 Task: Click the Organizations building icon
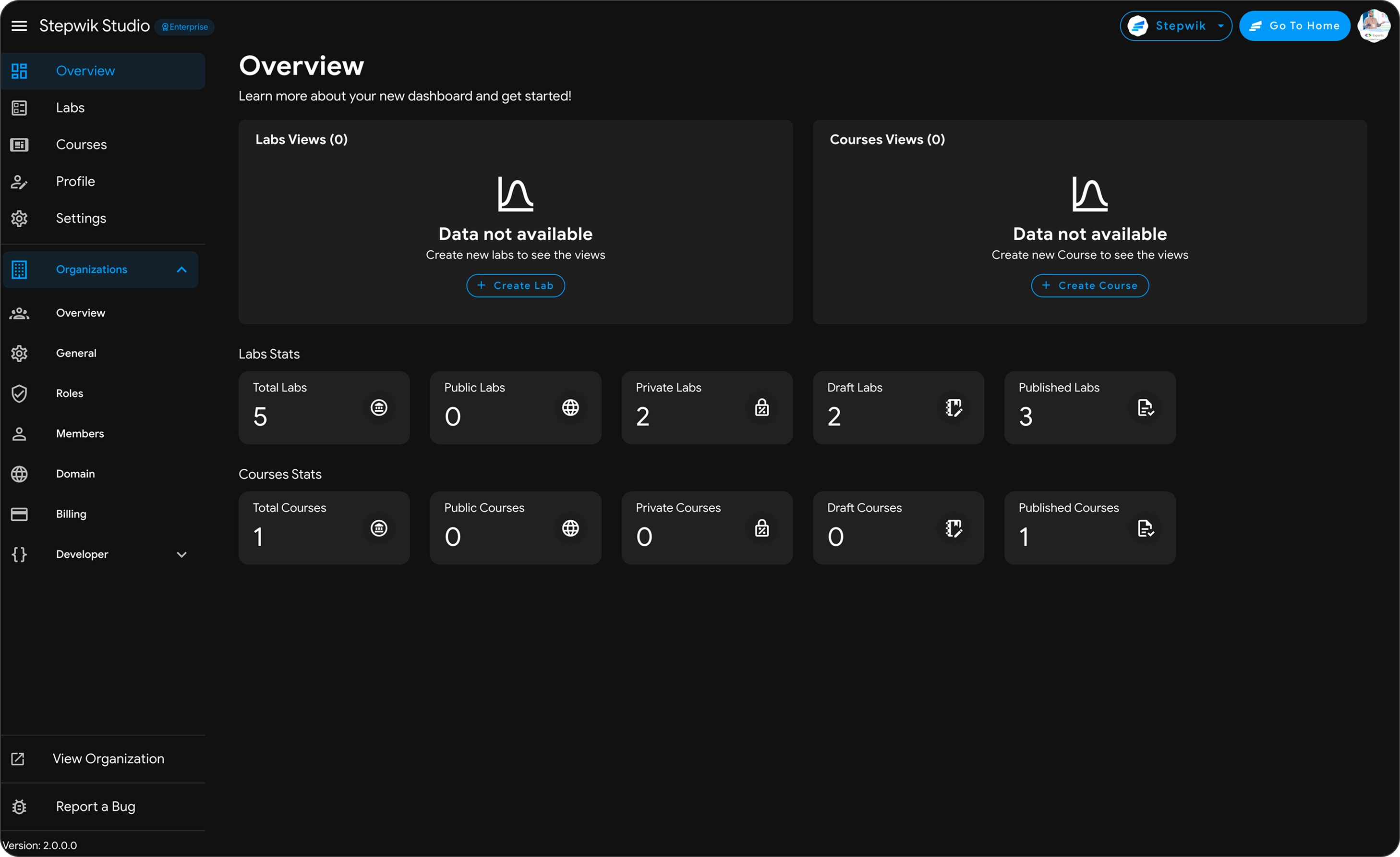click(19, 269)
